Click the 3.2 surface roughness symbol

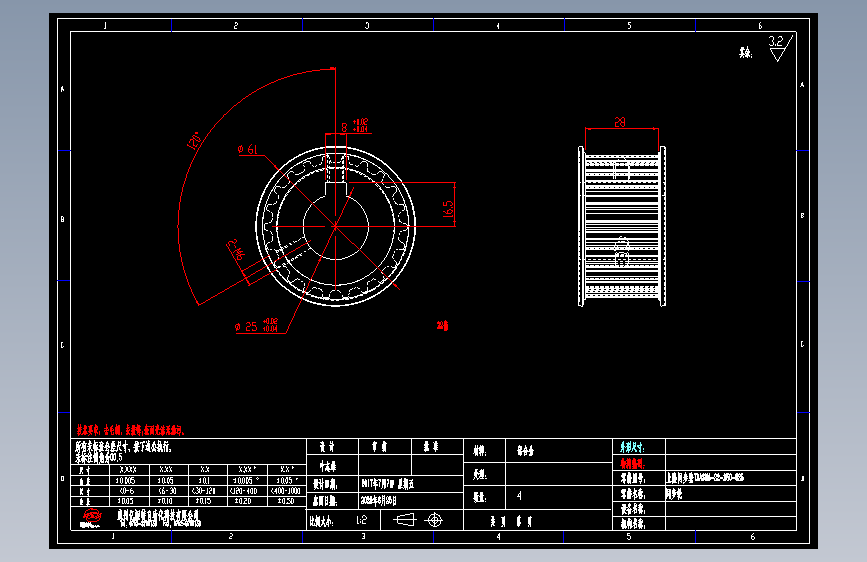(x=780, y=48)
